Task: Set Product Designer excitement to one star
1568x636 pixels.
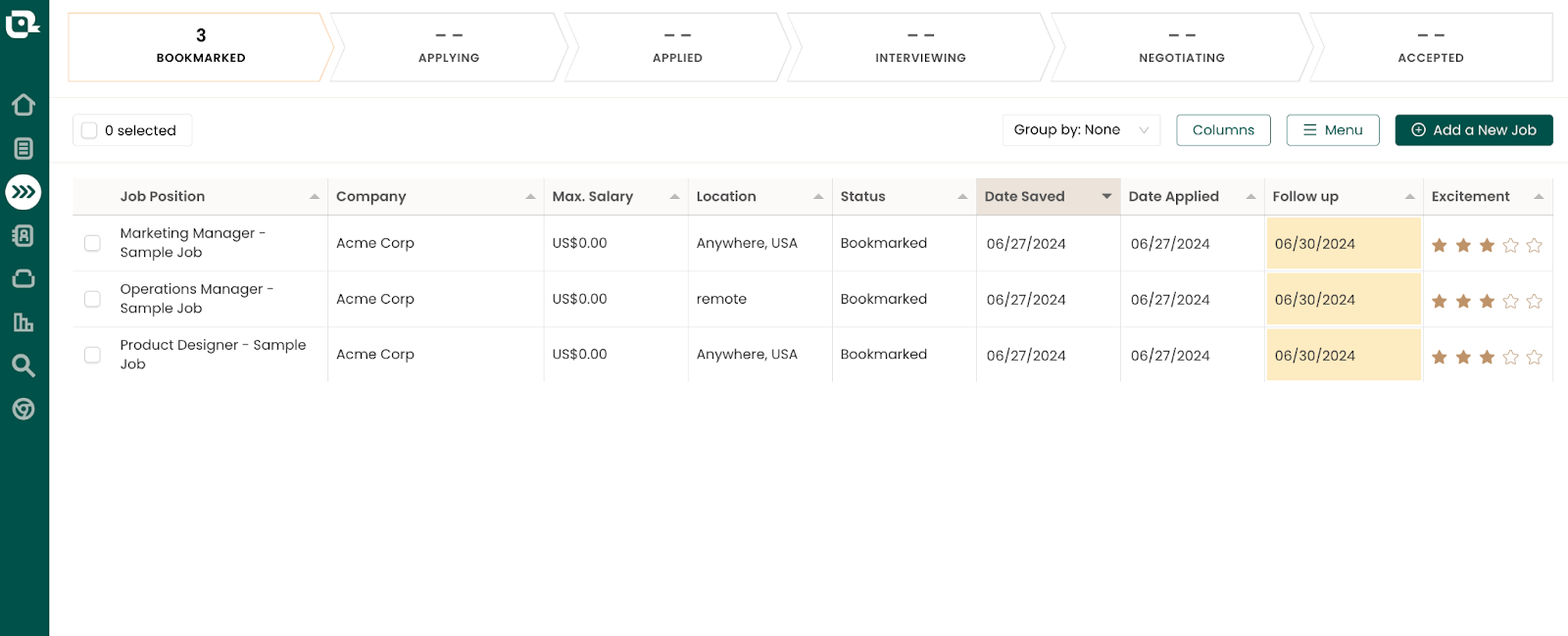Action: coord(1440,357)
